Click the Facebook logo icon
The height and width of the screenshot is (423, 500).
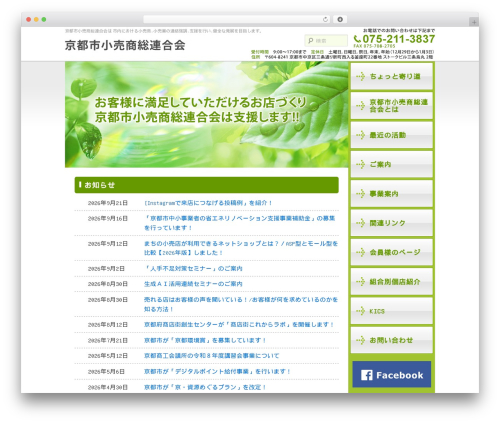coord(367,375)
